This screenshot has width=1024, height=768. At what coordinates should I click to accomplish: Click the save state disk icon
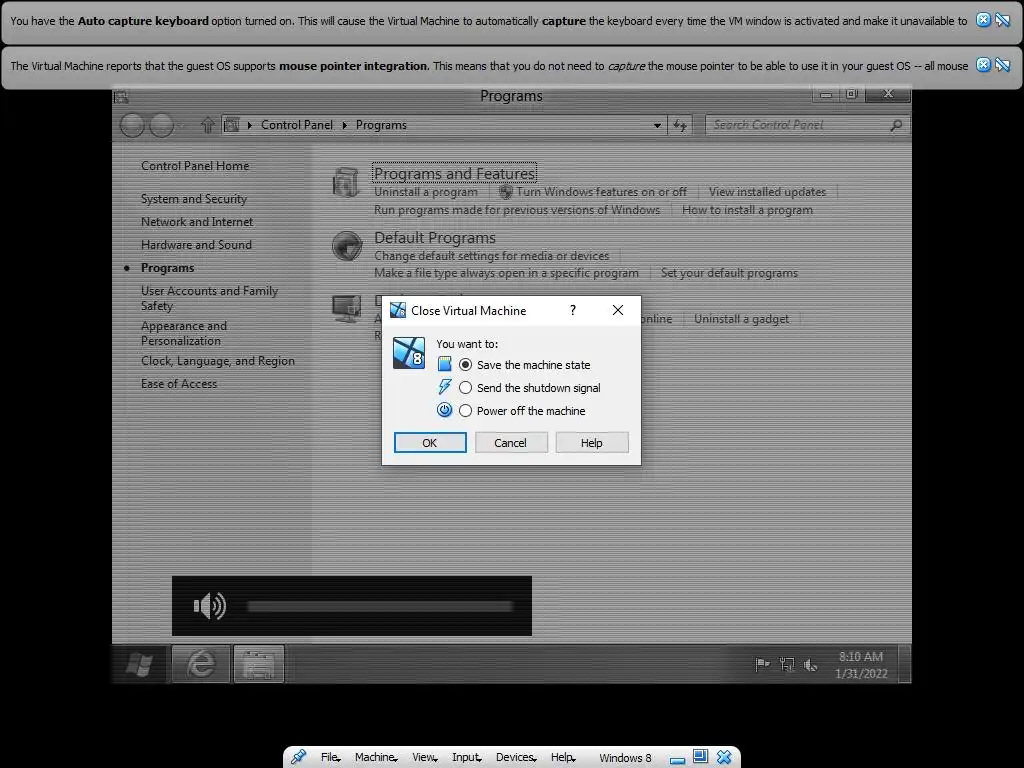tap(444, 364)
